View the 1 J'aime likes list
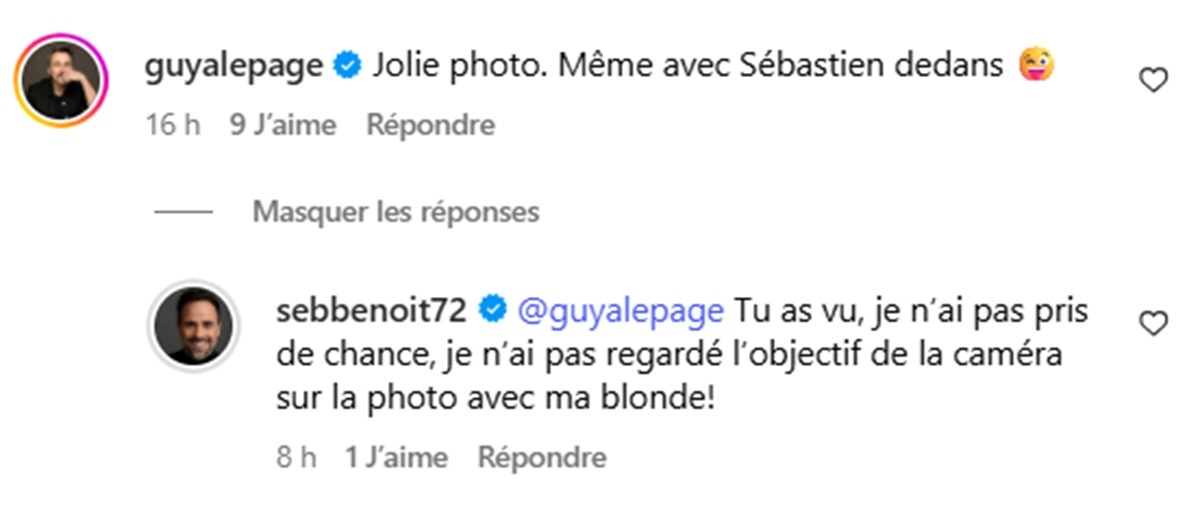The width and height of the screenshot is (1200, 513). (396, 458)
